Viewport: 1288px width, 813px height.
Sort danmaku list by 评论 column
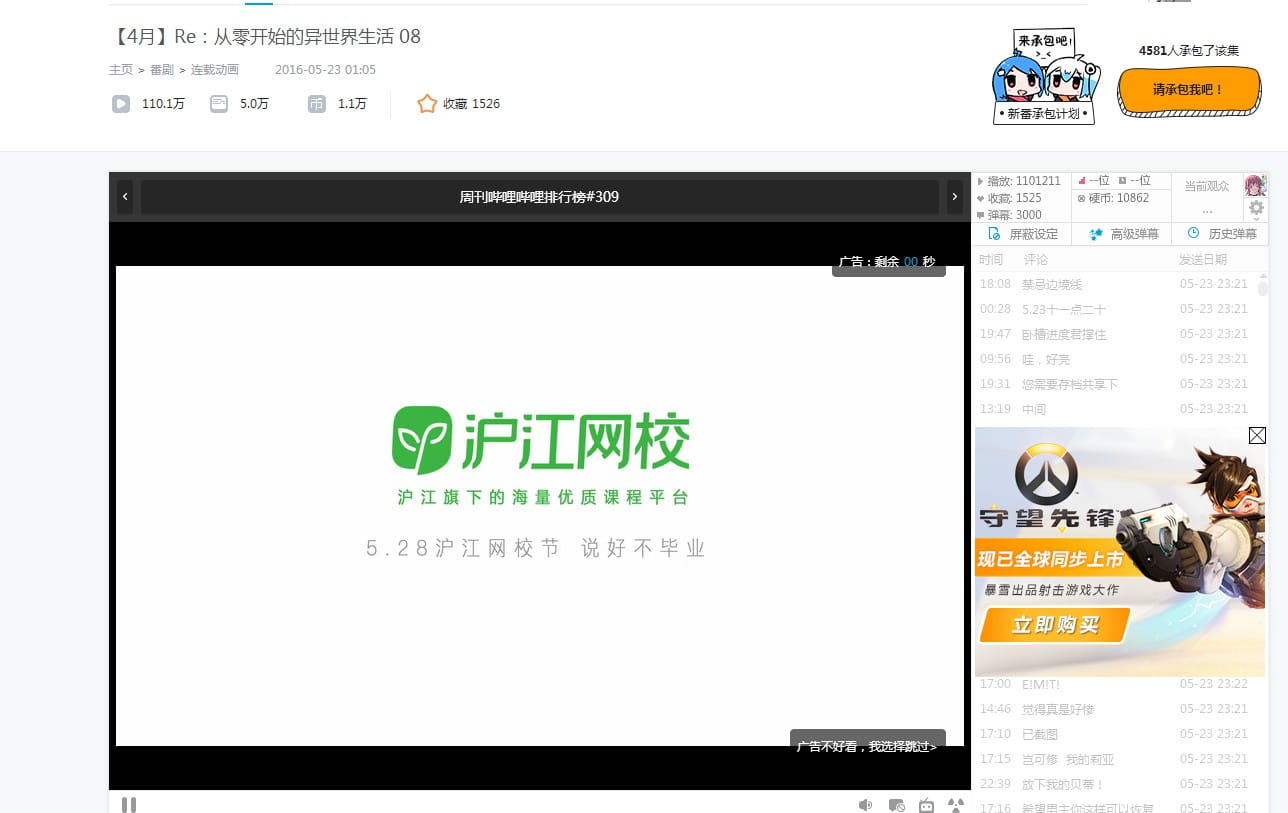coord(1036,259)
